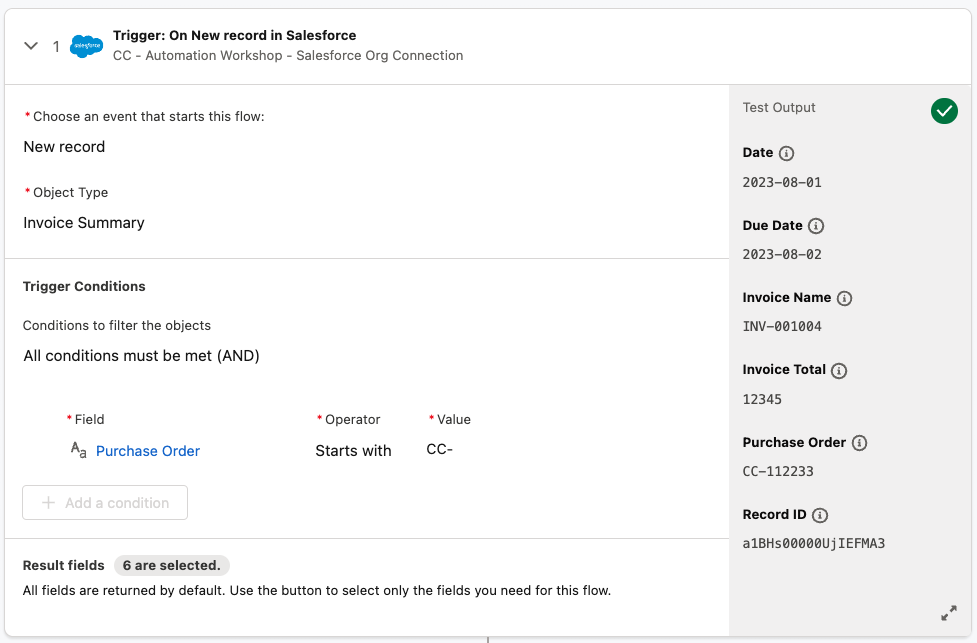977x643 pixels.
Task: Click the info icon beside Invoice Total
Action: [839, 370]
